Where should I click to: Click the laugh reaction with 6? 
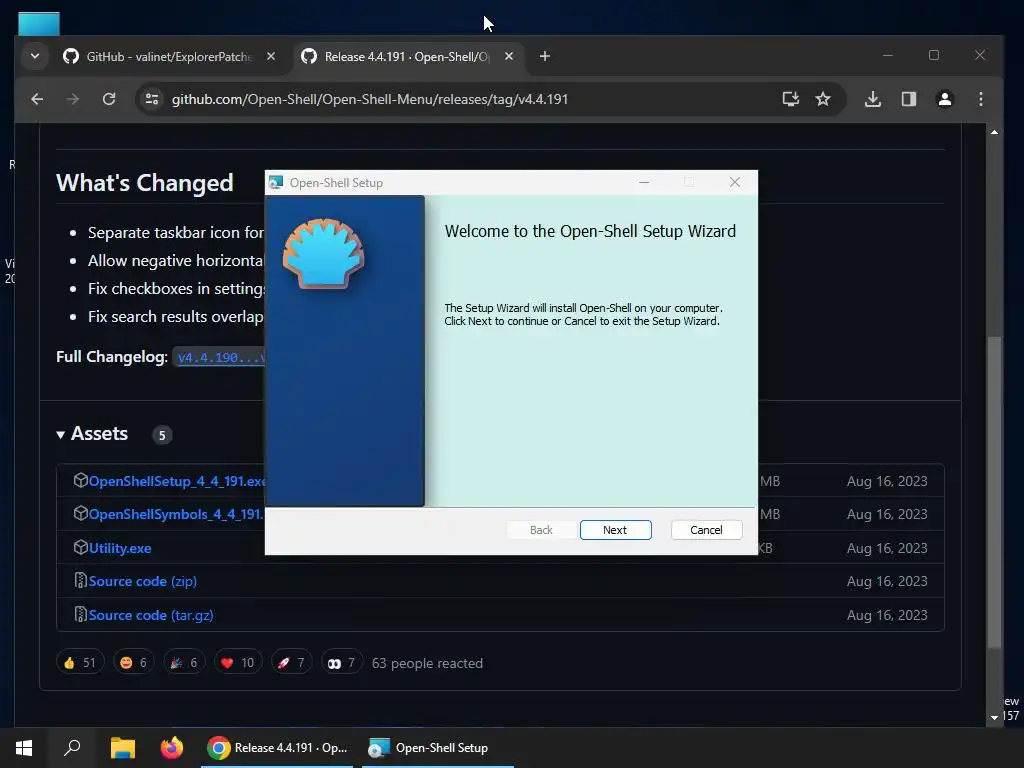point(133,663)
